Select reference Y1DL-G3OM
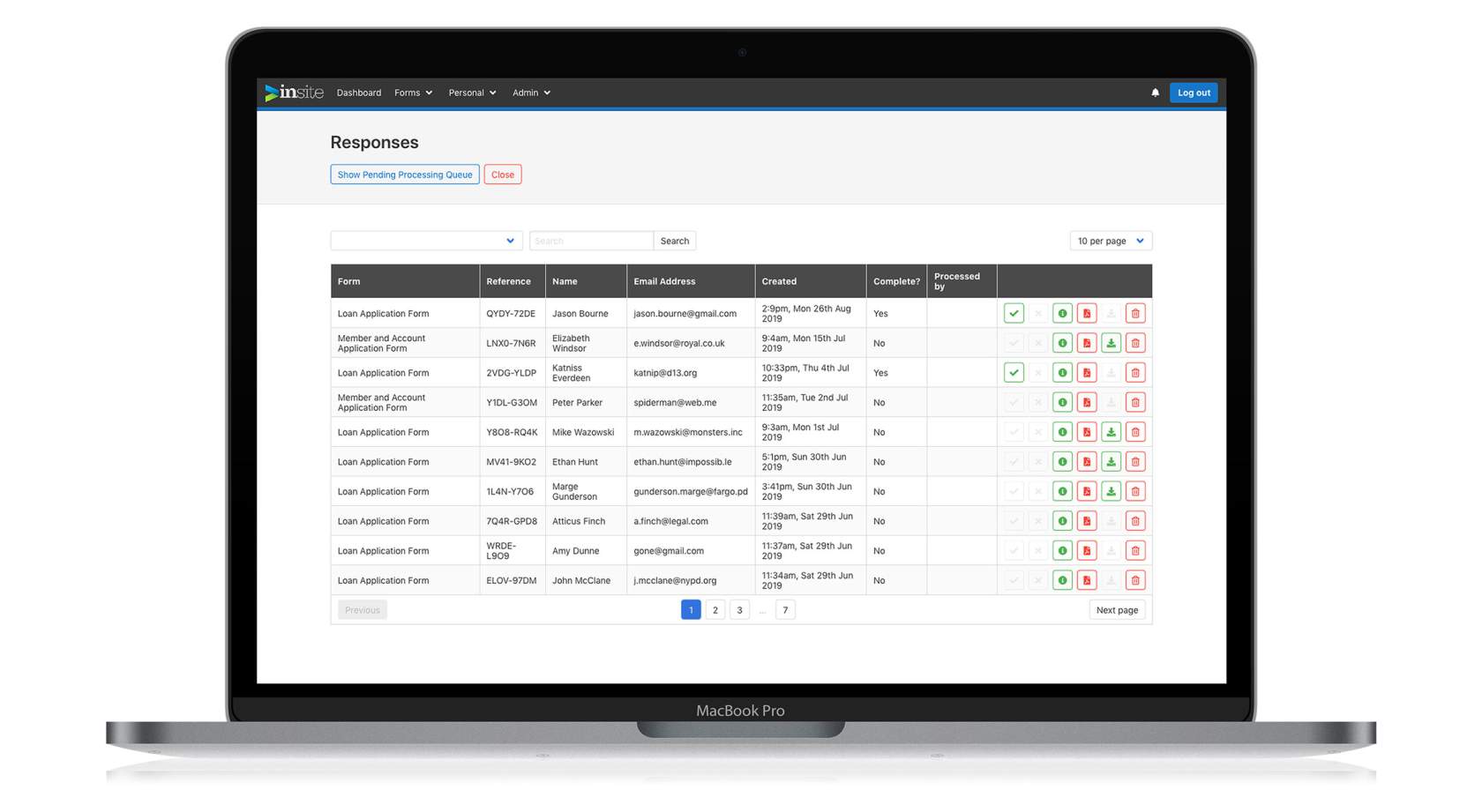The height and width of the screenshot is (812, 1482). [512, 402]
